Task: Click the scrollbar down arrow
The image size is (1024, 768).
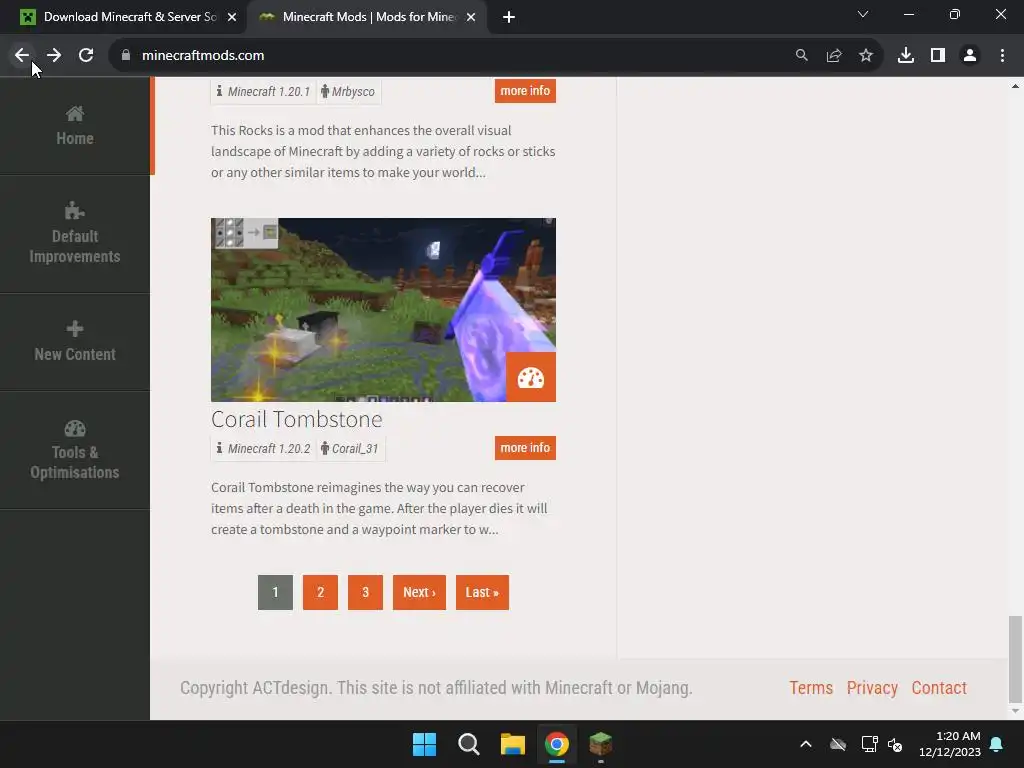Action: tap(1015, 711)
